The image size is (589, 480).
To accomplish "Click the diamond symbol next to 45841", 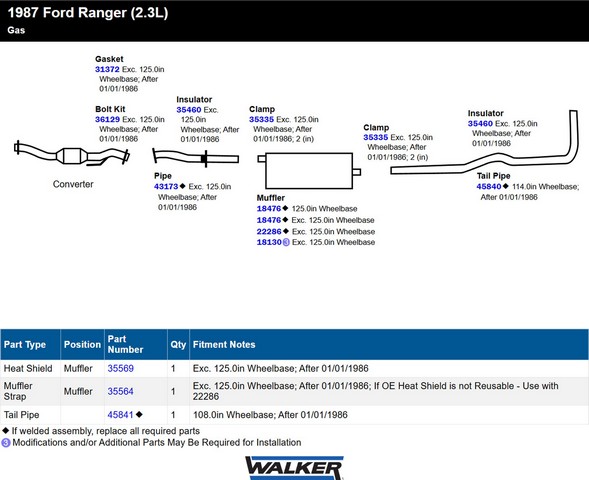I will [139, 415].
